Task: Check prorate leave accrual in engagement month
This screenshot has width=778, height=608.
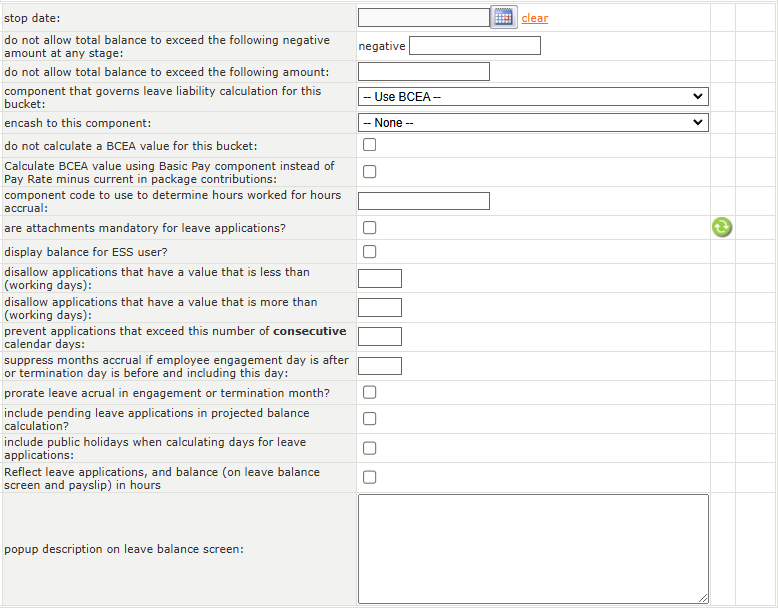Action: (x=370, y=392)
